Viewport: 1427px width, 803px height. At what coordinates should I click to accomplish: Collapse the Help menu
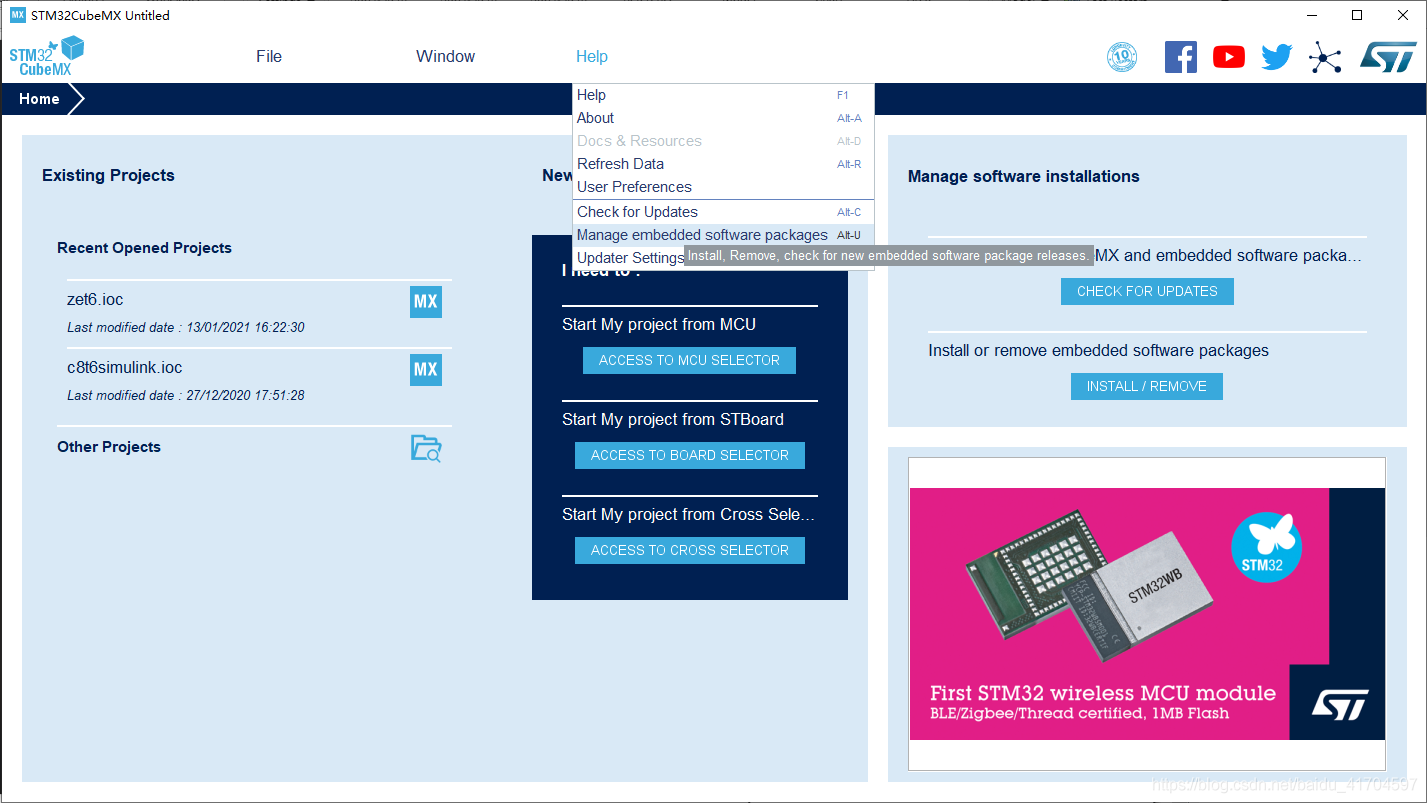[591, 57]
